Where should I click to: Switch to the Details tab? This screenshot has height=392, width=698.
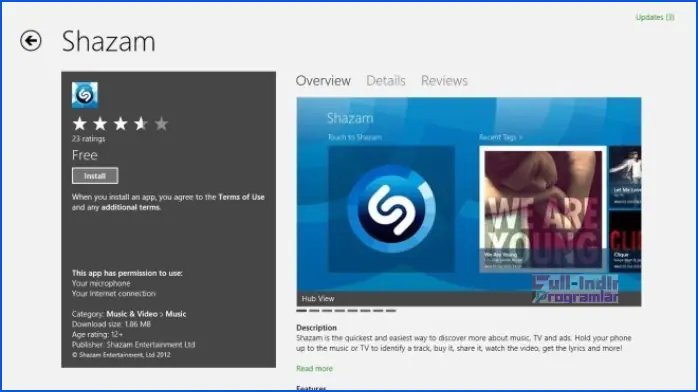386,81
